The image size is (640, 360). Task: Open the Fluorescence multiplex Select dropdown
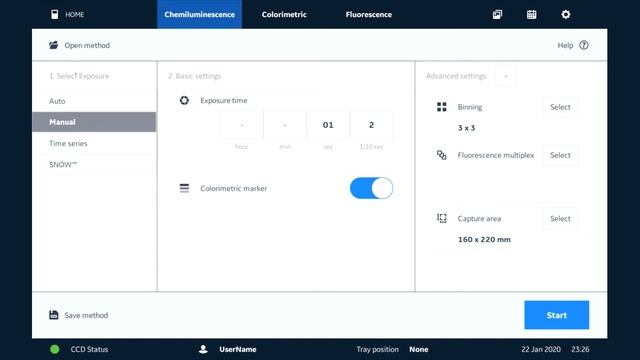pyautogui.click(x=560, y=155)
